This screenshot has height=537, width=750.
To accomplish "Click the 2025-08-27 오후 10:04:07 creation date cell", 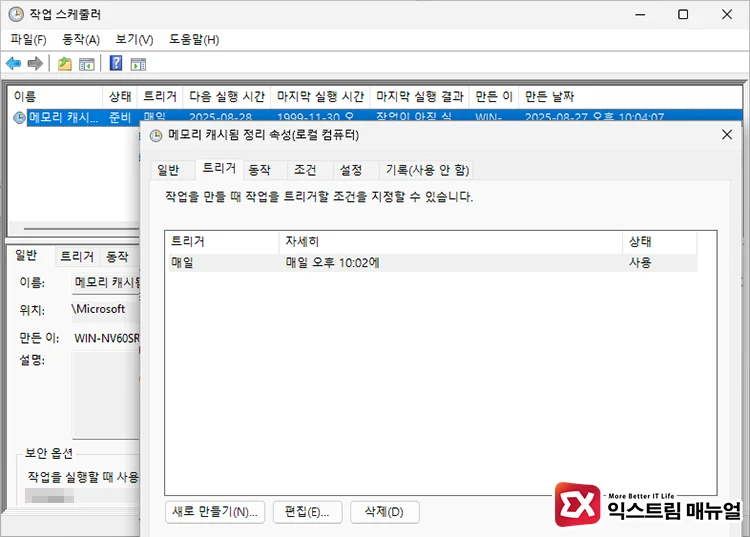I will (x=594, y=117).
